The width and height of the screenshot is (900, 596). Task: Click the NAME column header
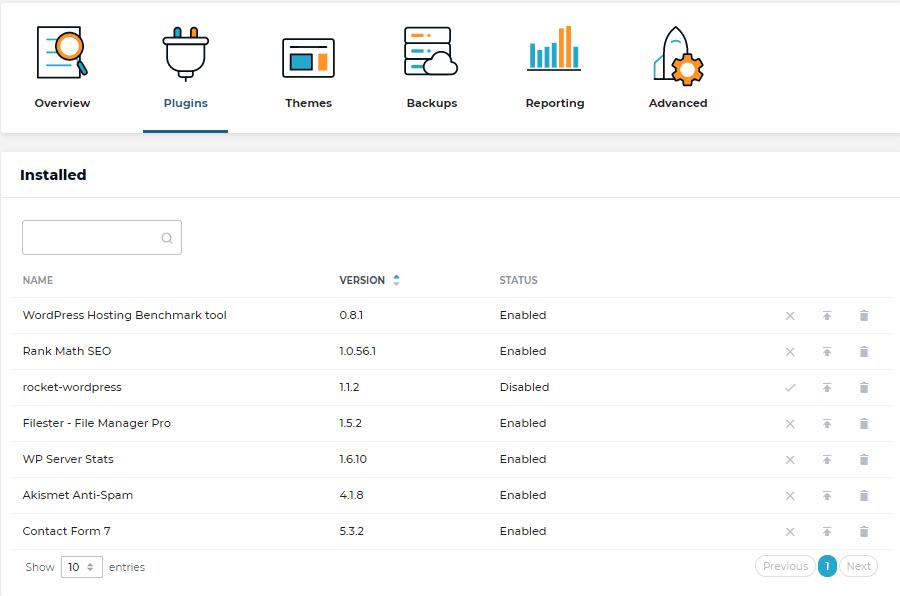click(38, 280)
